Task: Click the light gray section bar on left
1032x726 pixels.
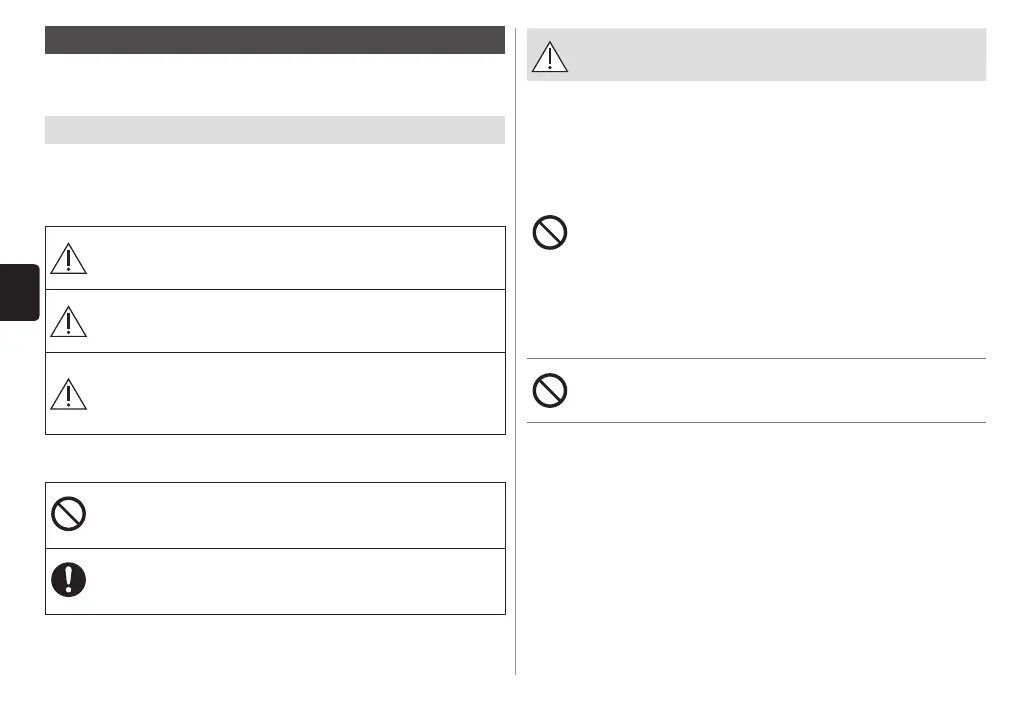Action: click(275, 130)
